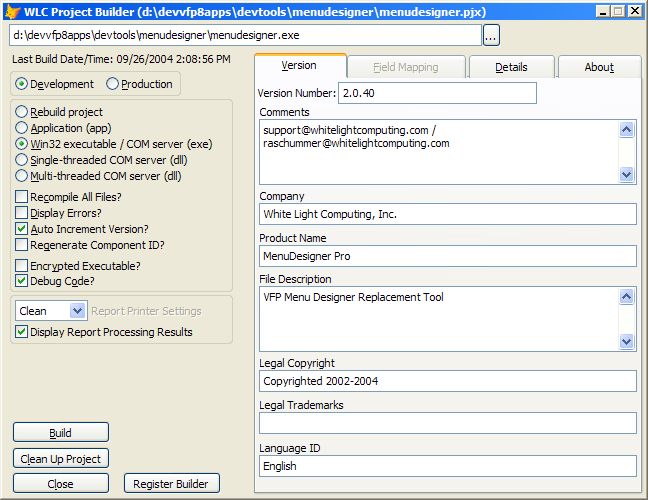This screenshot has width=648, height=500.
Task: Open the Clean dropdown list
Action: (x=77, y=311)
